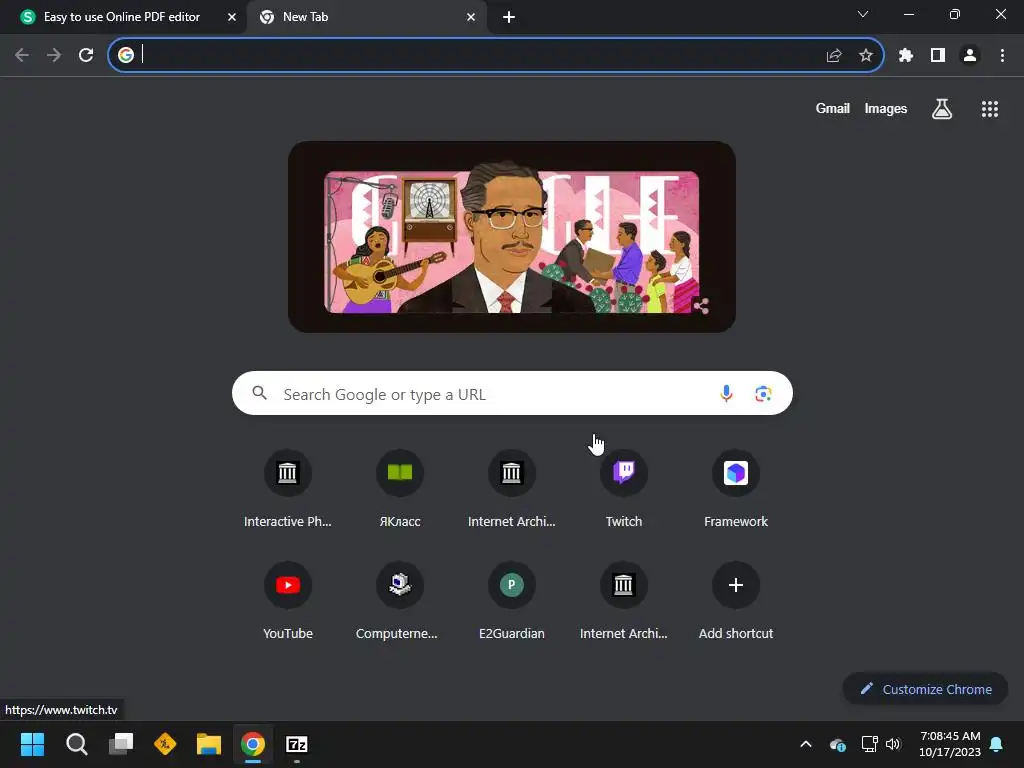Click the Chrome taskbar icon
This screenshot has height=768, width=1024.
tap(253, 744)
